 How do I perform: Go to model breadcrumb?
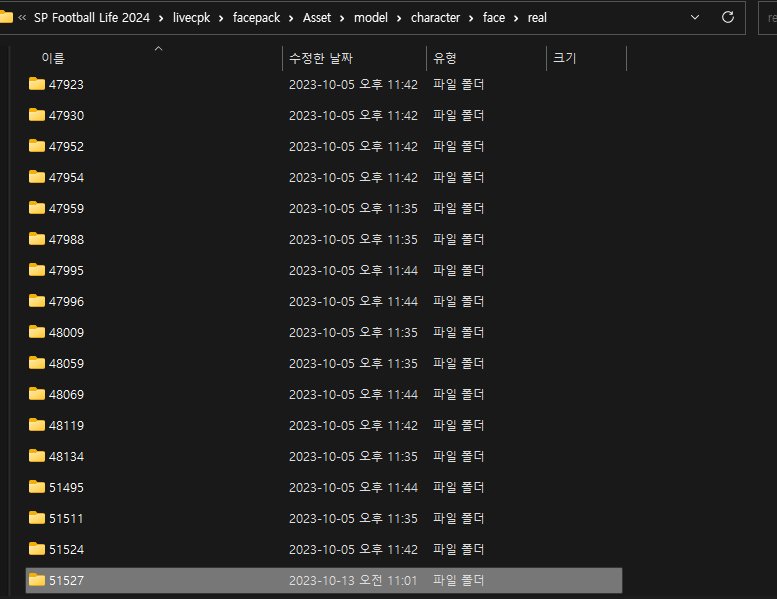click(371, 18)
